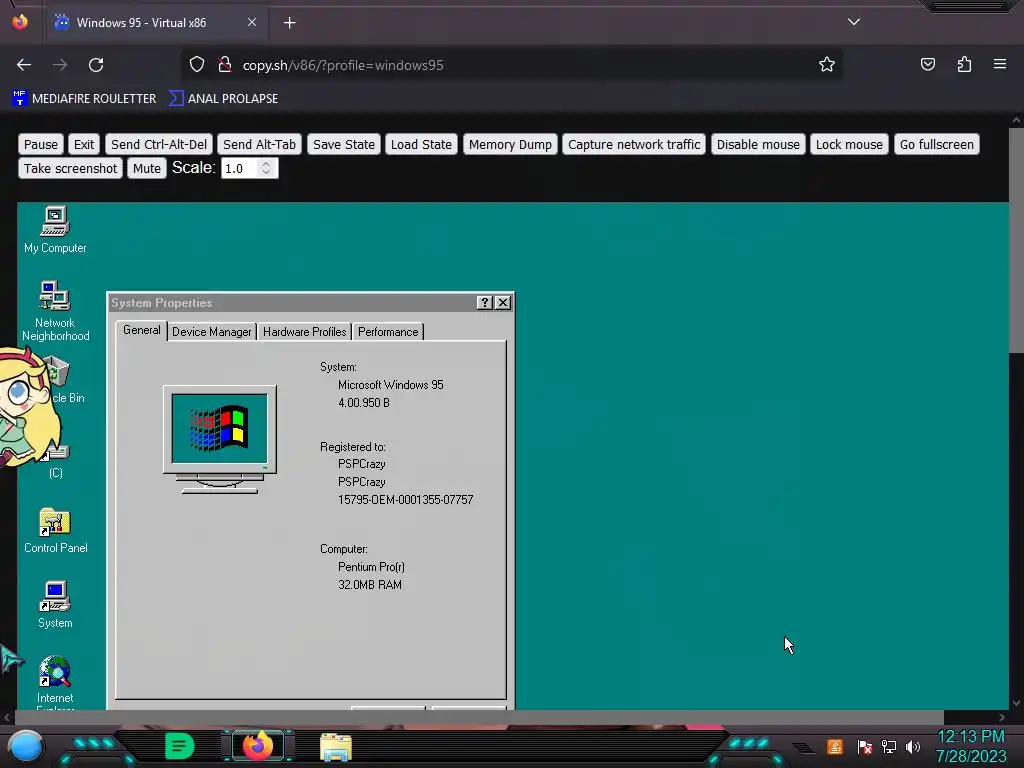Click the network tray icon
1024x768 pixels.
coord(889,746)
